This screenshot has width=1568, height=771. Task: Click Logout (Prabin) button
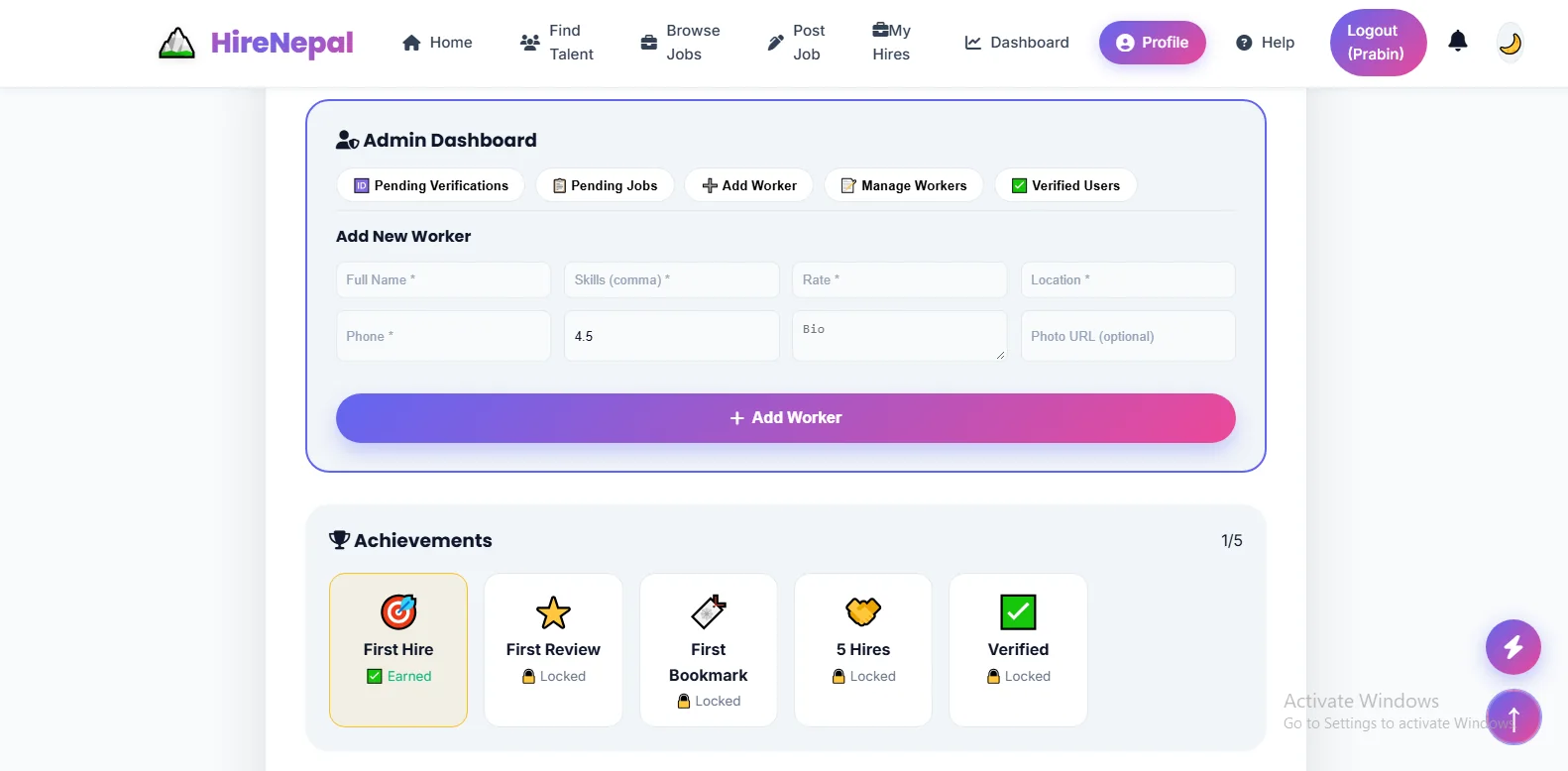pos(1378,43)
